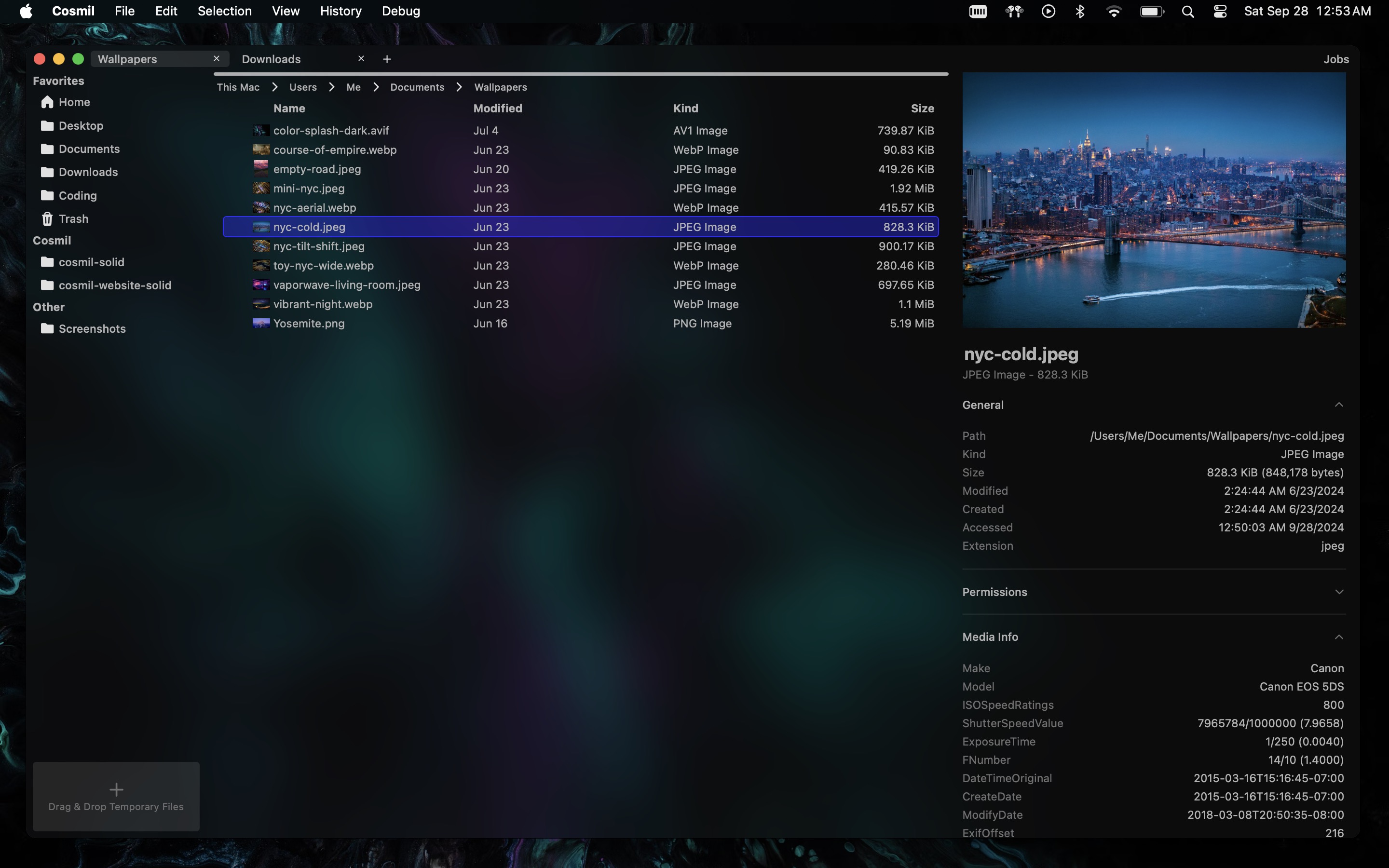Image resolution: width=1389 pixels, height=868 pixels.
Task: Click the Coding folder icon
Action: click(x=47, y=196)
